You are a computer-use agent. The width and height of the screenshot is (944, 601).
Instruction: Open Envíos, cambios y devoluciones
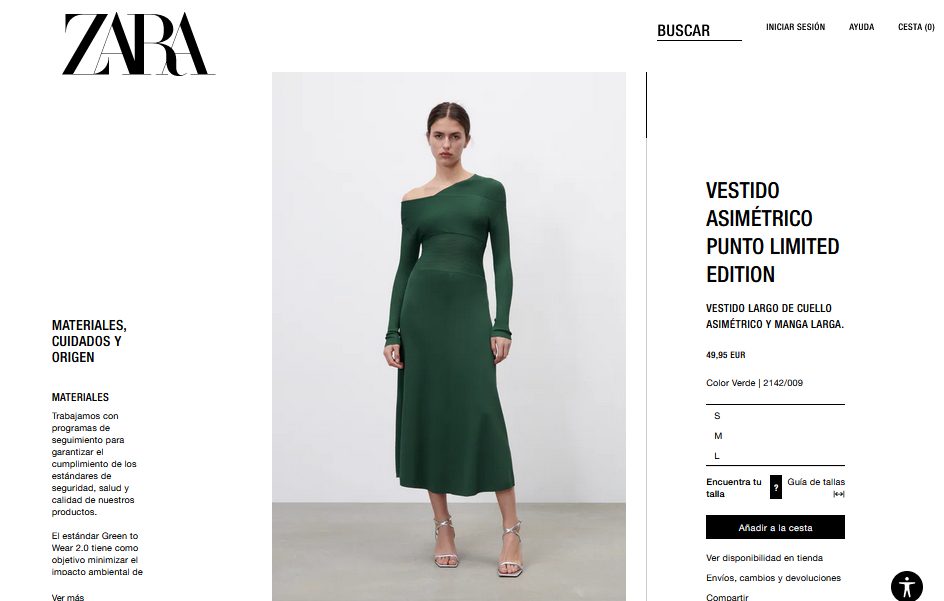click(x=774, y=578)
